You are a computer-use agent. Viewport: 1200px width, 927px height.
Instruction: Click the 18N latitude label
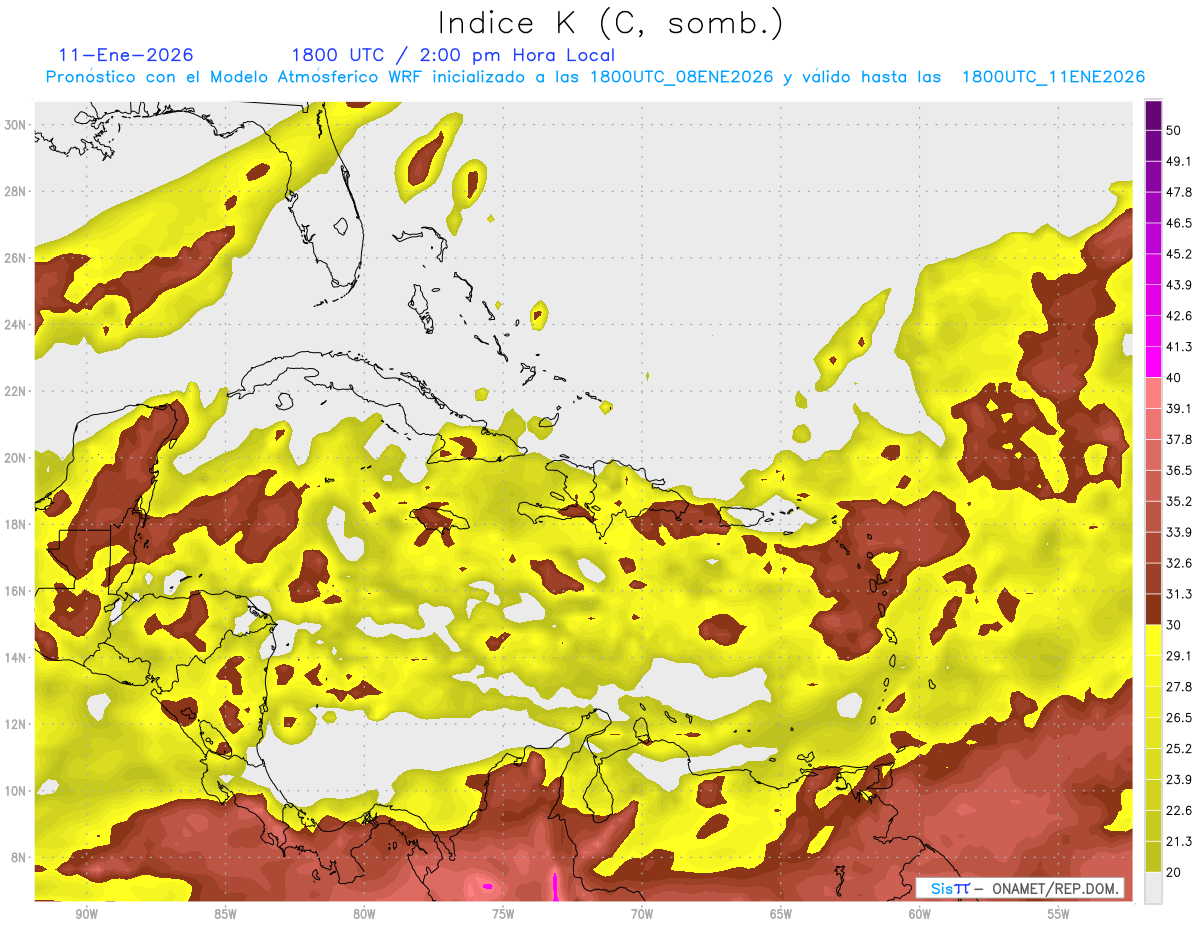click(15, 524)
